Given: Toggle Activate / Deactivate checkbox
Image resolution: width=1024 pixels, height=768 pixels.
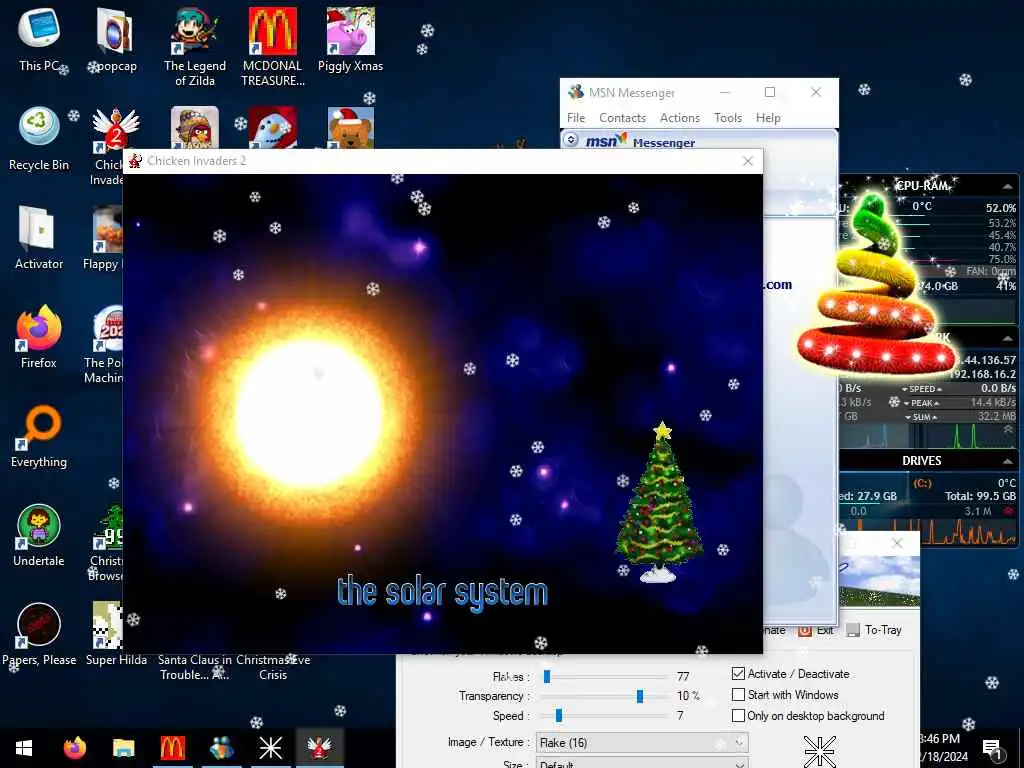Looking at the screenshot, I should click(x=738, y=673).
